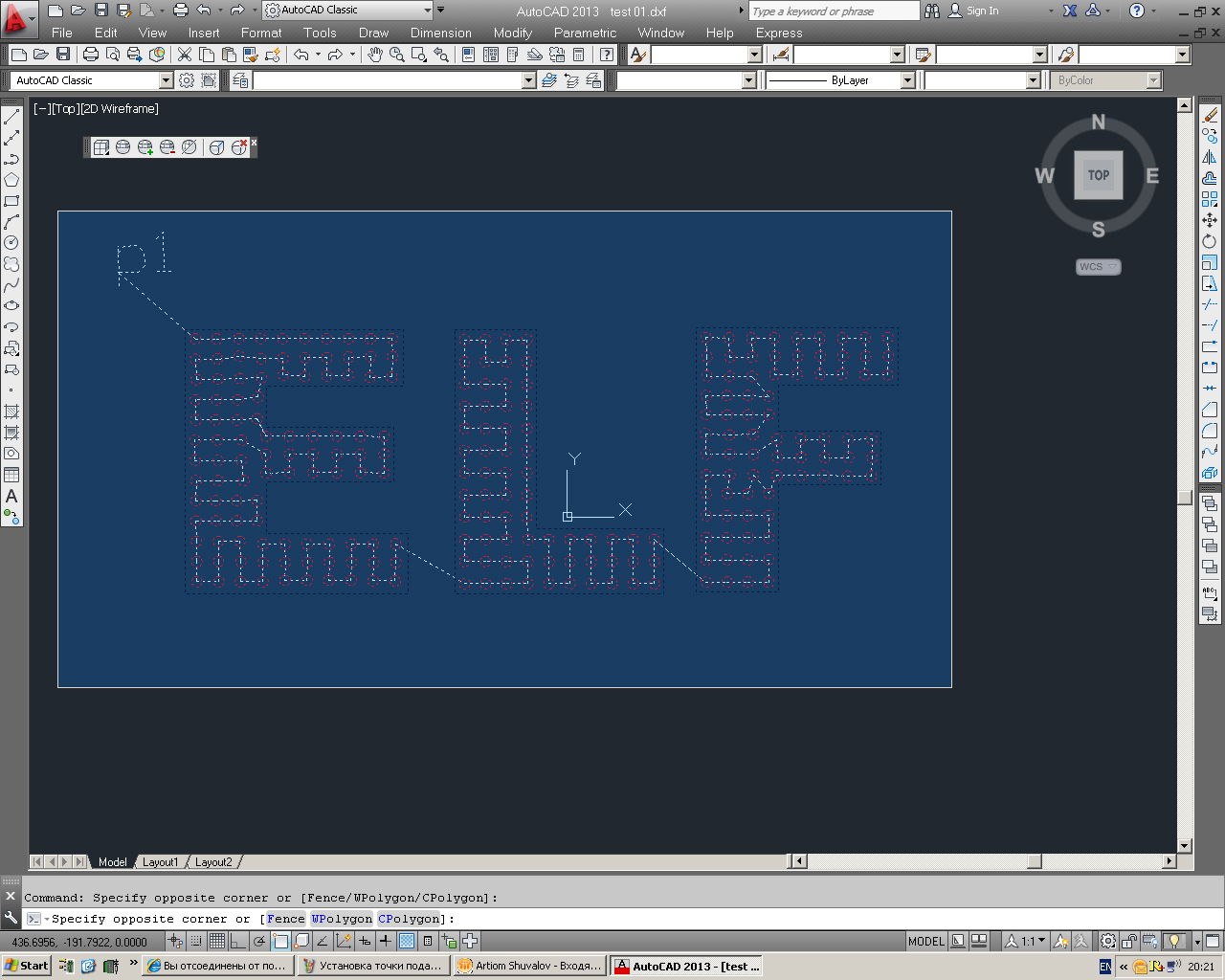
Task: Click the vertical scrollbar down arrow of the drawing area
Action: [1184, 846]
